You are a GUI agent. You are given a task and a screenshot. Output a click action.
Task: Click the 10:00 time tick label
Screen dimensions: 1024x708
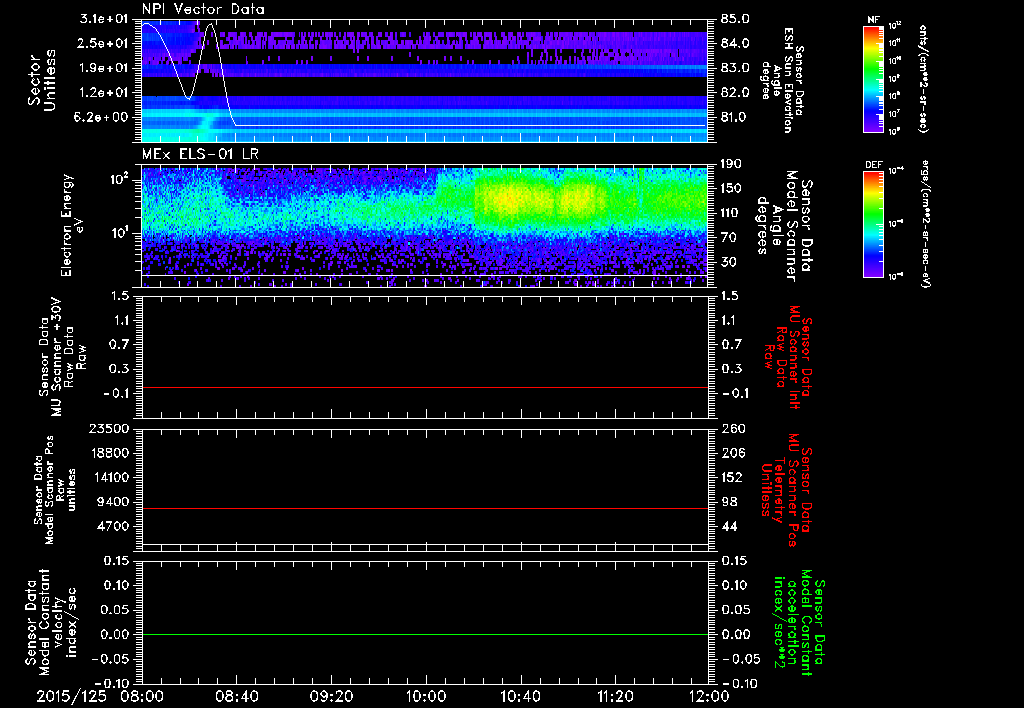(x=426, y=696)
